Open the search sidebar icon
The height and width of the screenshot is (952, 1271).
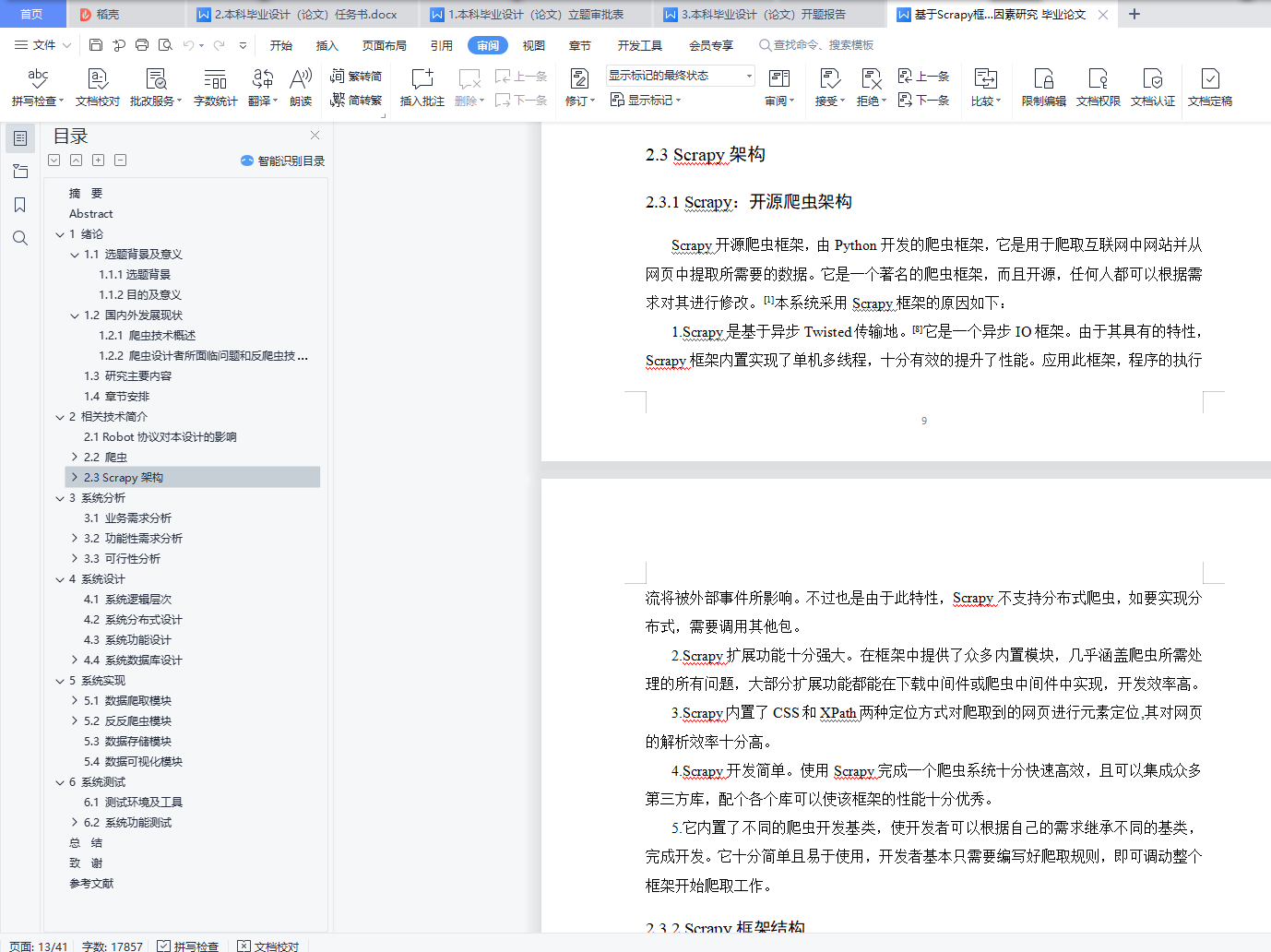20,238
